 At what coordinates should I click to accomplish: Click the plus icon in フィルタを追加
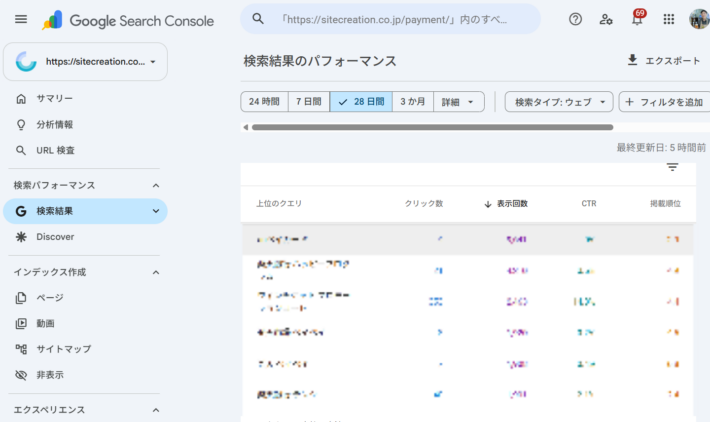(x=629, y=102)
